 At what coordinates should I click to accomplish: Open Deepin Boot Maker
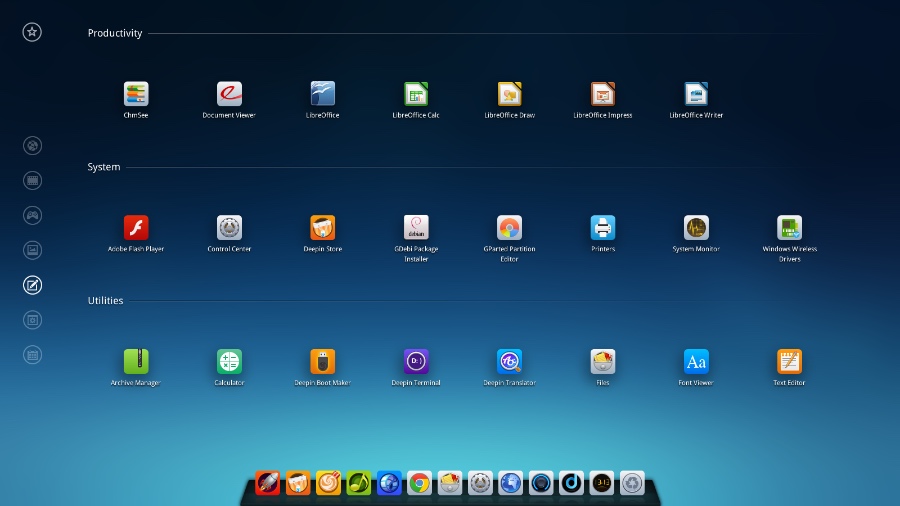[x=322, y=362]
